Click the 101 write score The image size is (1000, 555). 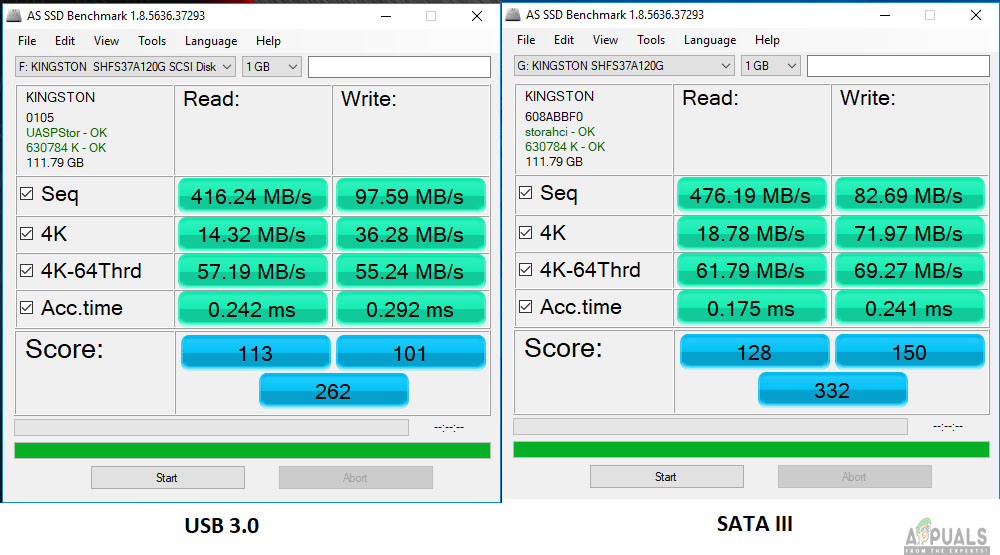[410, 352]
